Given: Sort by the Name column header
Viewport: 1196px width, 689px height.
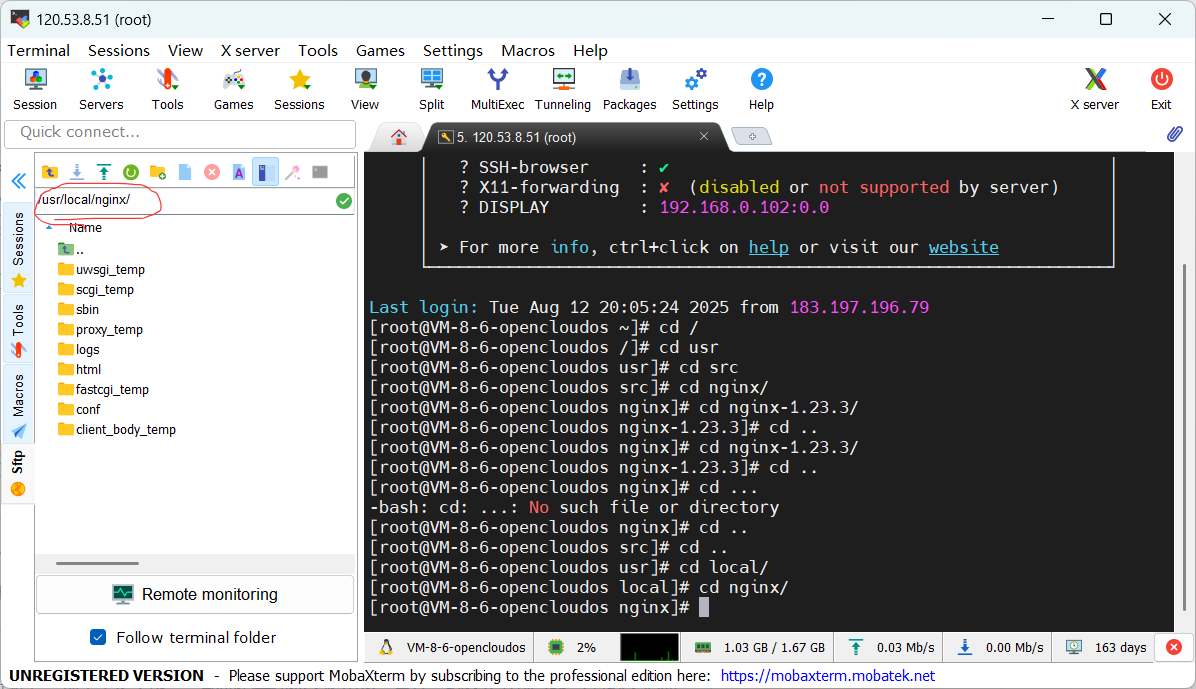Looking at the screenshot, I should [85, 227].
